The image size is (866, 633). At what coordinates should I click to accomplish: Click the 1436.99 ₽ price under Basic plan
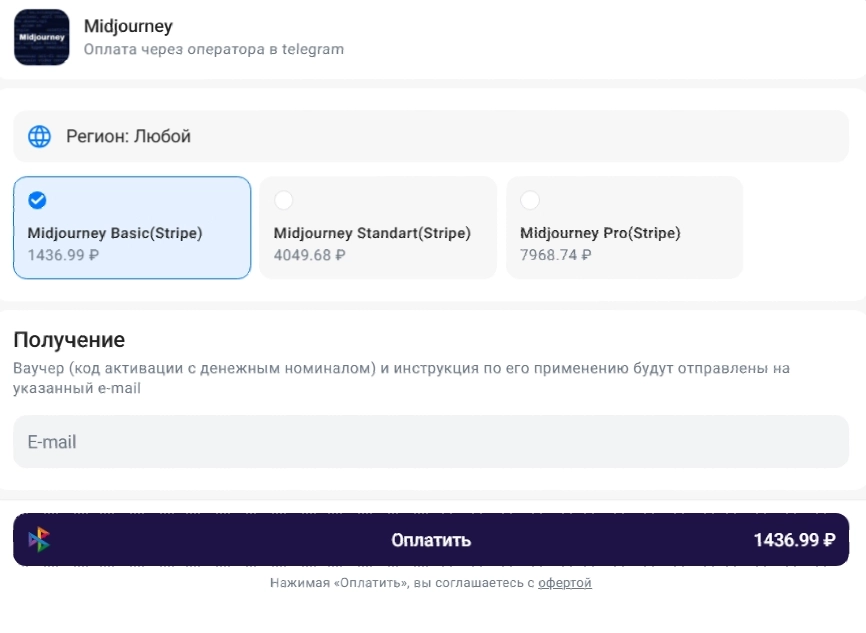(x=64, y=255)
